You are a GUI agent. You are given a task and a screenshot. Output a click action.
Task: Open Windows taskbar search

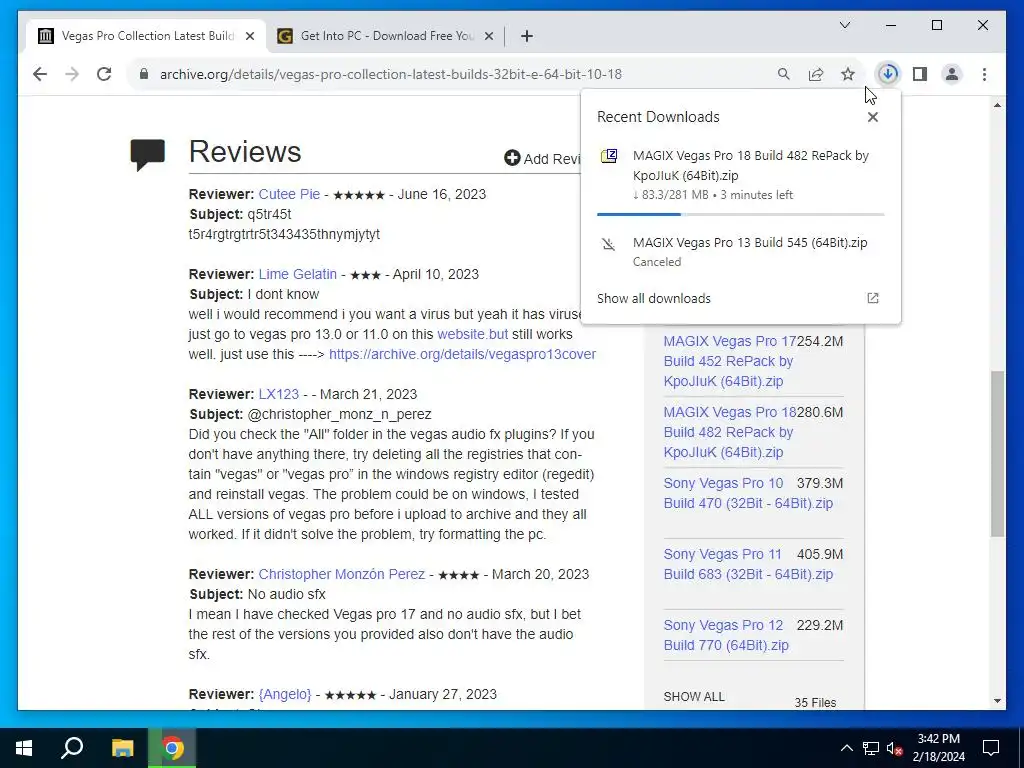[72, 748]
